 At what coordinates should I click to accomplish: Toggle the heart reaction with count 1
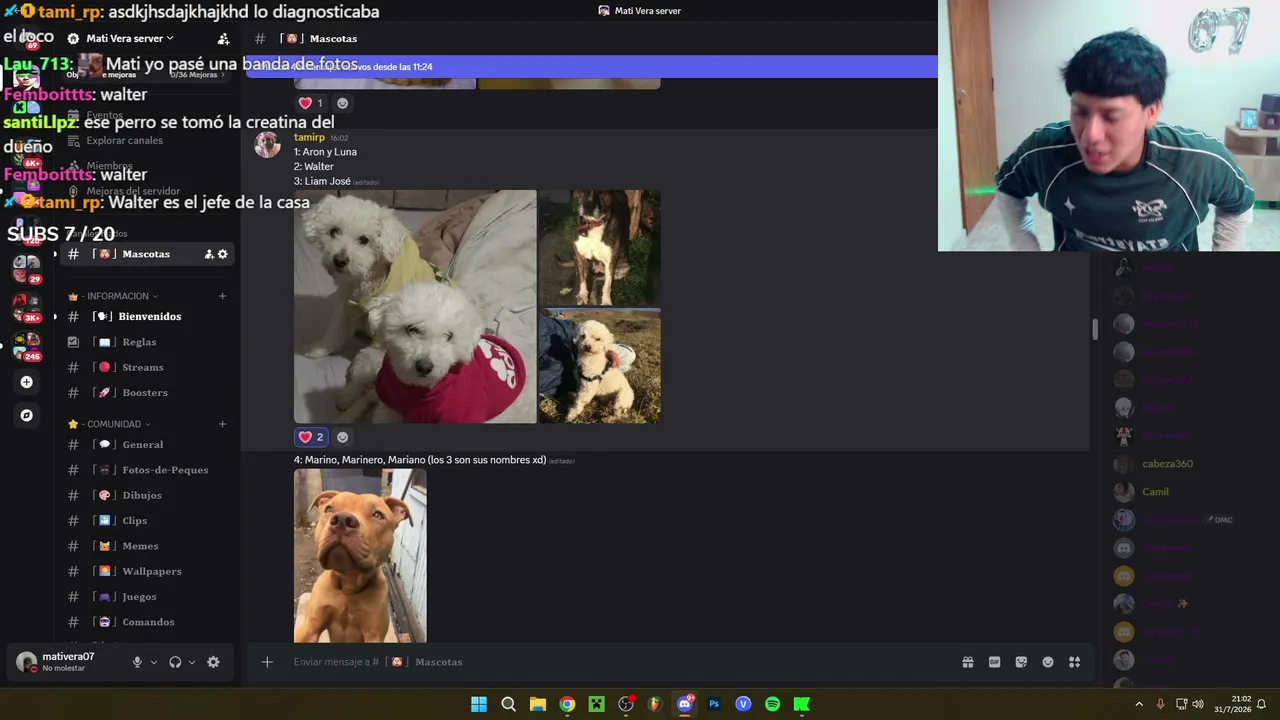tap(311, 103)
